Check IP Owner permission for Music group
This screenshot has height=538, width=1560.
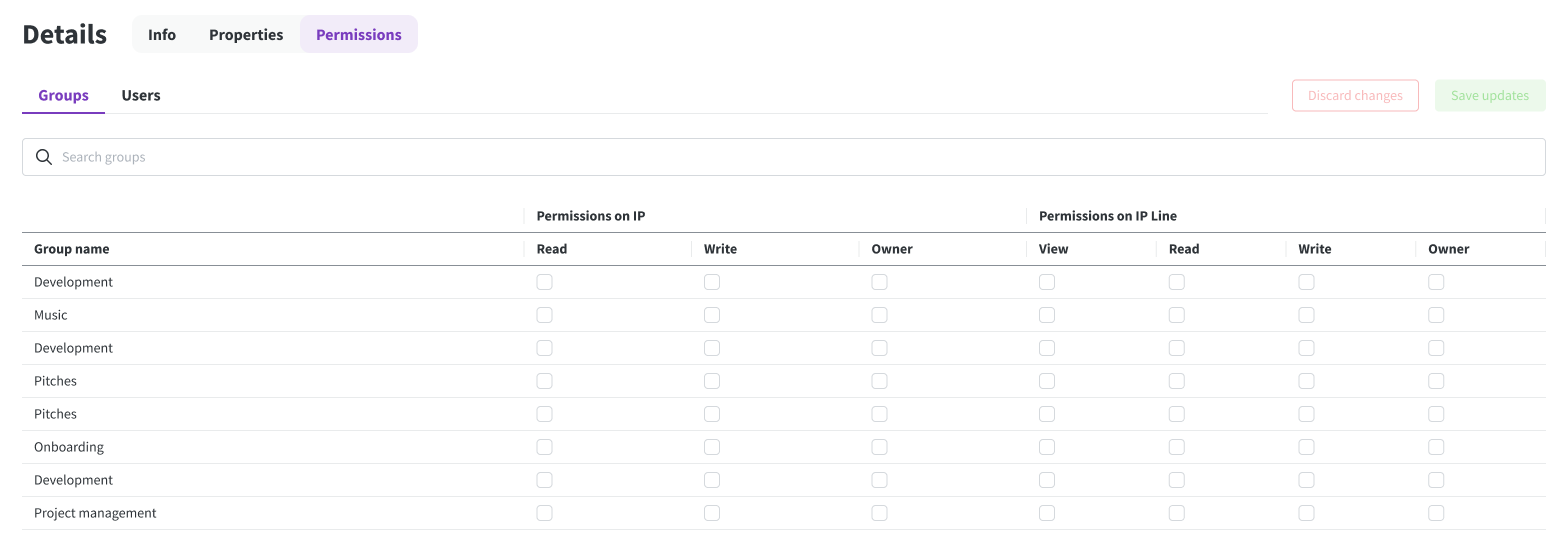point(879,315)
